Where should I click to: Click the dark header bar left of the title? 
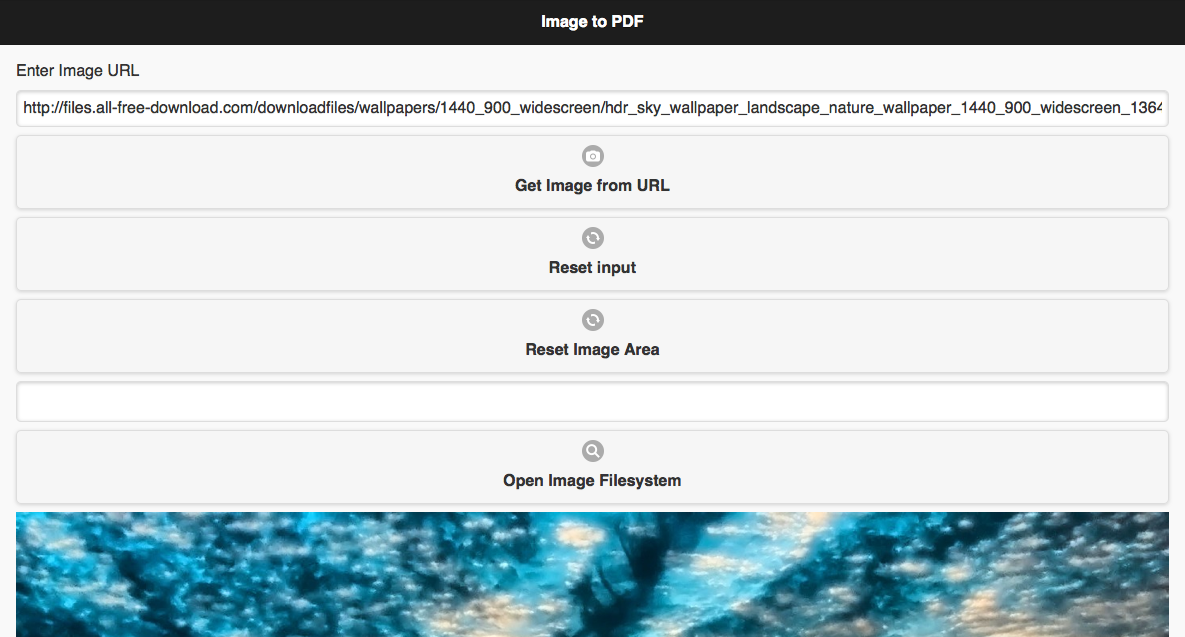pyautogui.click(x=265, y=22)
